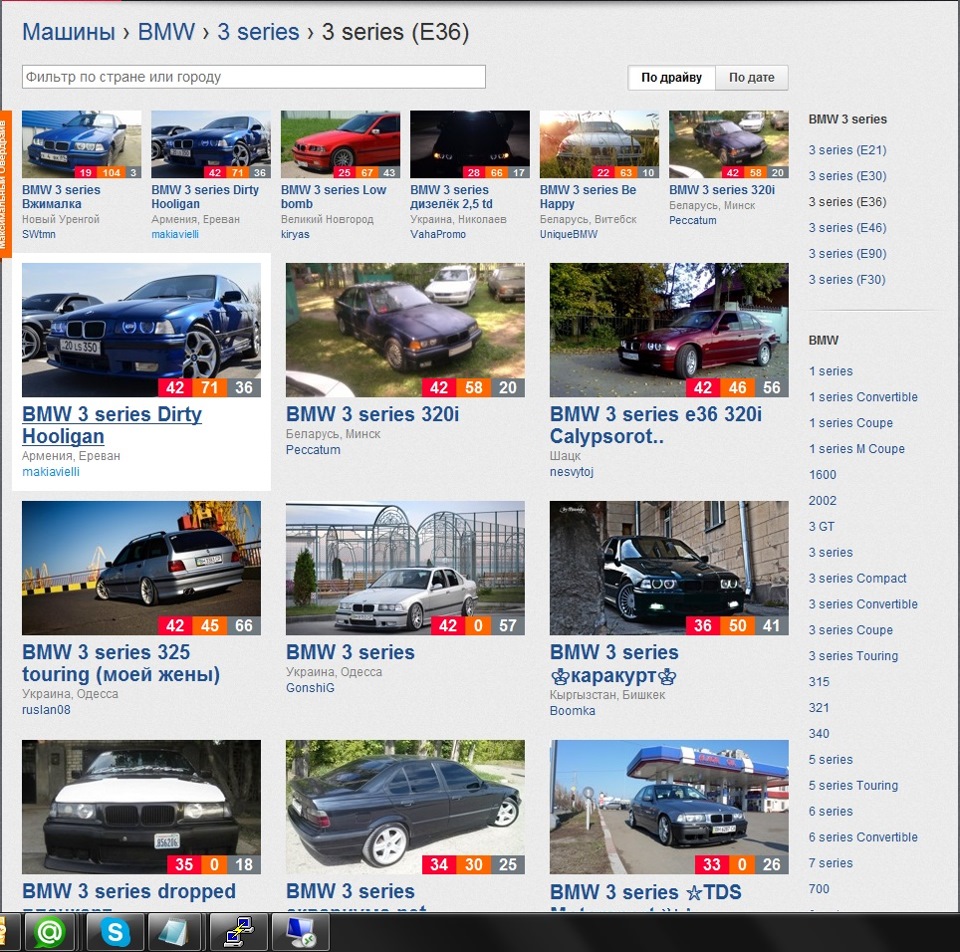
Task: Open user GonshiG profile
Action: pyautogui.click(x=310, y=688)
